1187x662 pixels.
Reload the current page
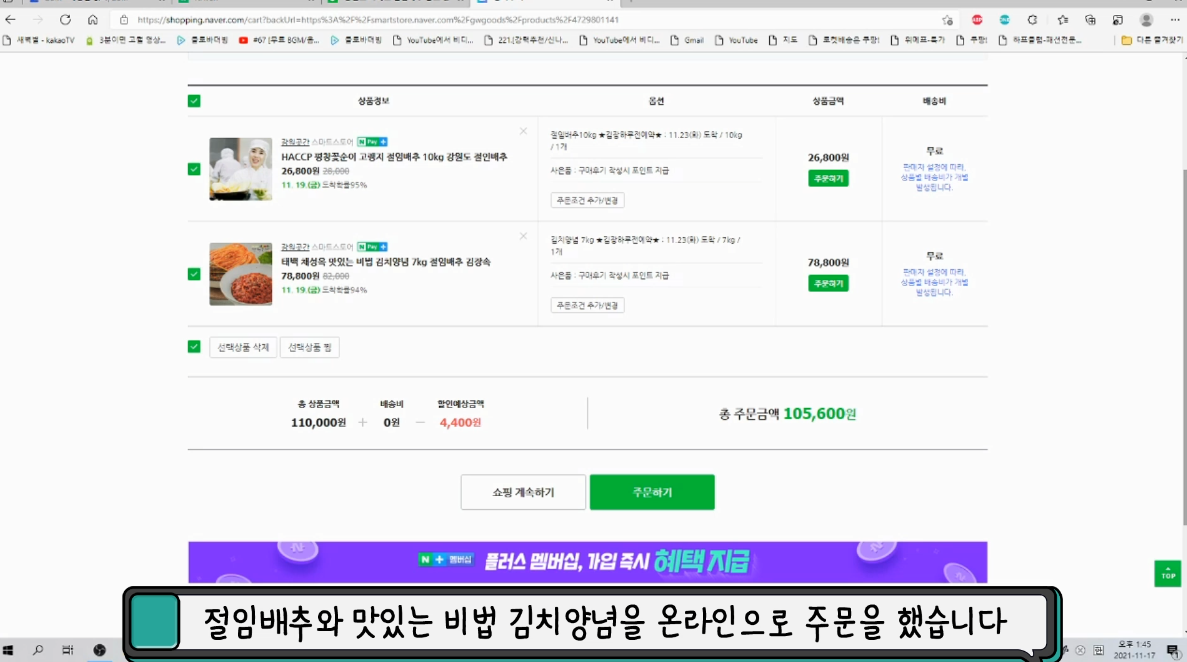(x=65, y=20)
